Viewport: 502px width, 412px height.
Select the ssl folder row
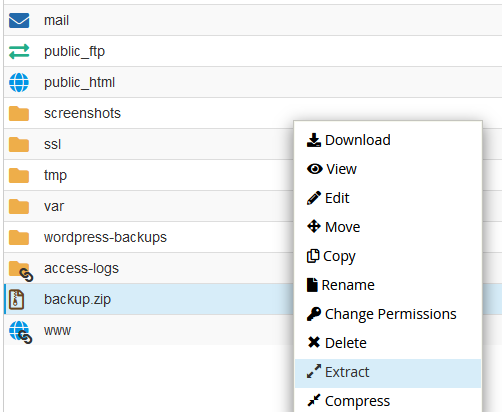149,144
